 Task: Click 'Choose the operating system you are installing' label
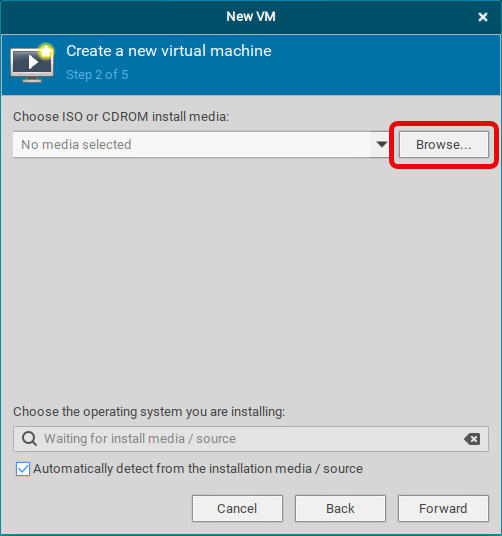click(149, 412)
